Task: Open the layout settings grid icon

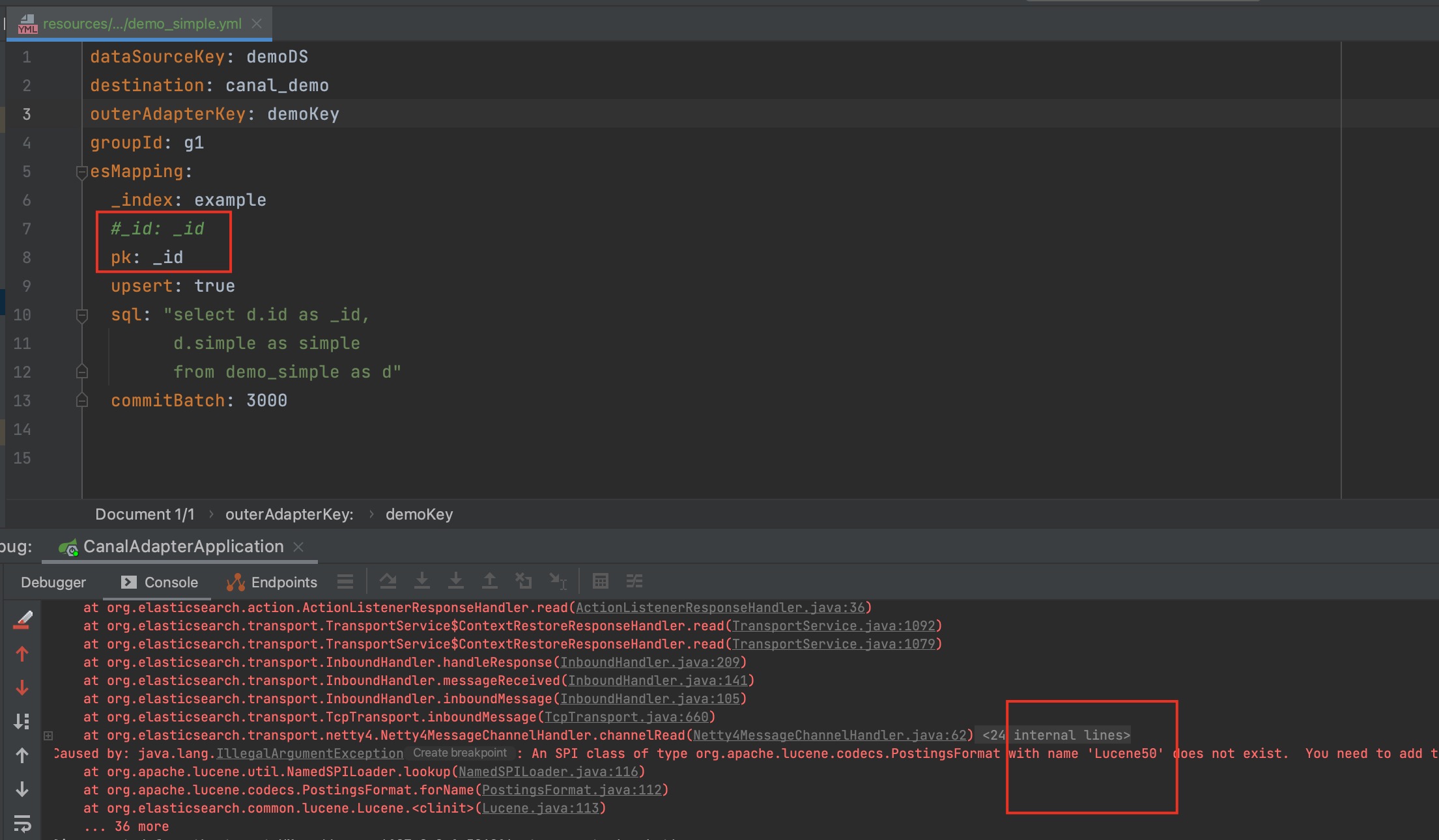Action: coord(601,581)
